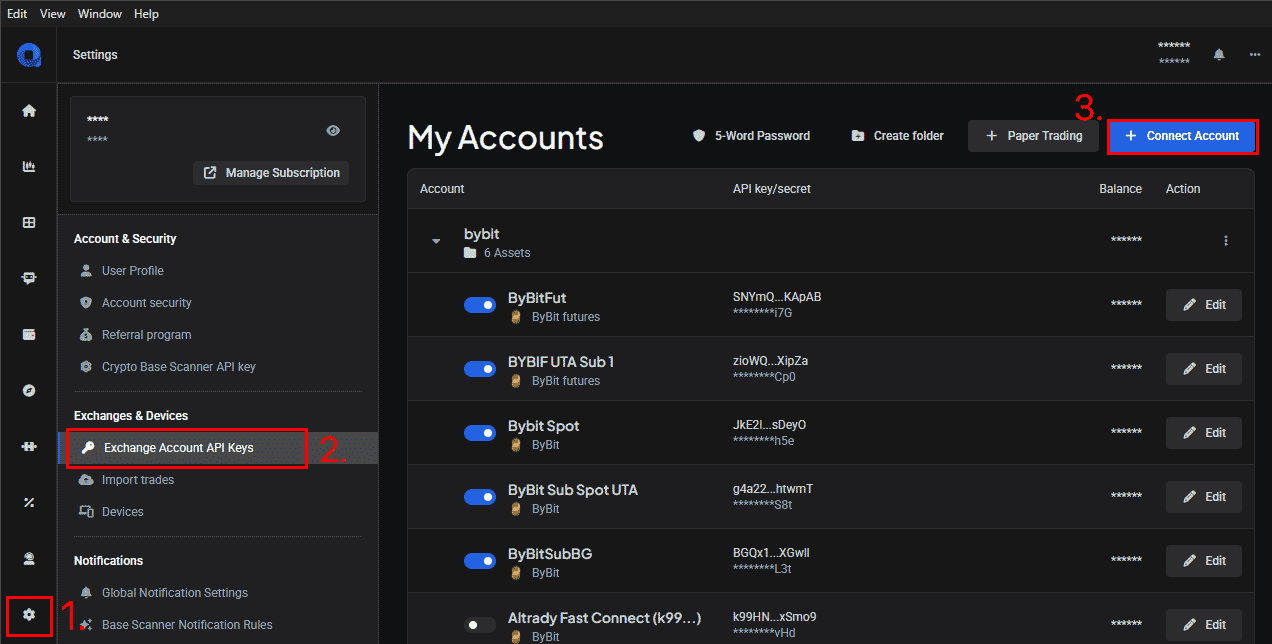Disable the ByBitFut account toggle
Screen dimensions: 1272x644
[x=480, y=306]
